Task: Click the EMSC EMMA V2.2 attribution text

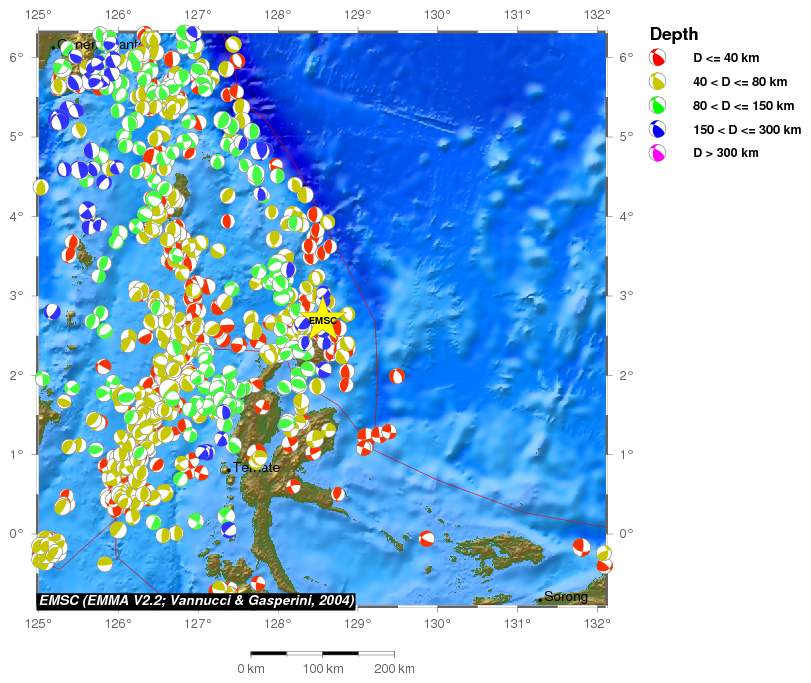Action: pyautogui.click(x=196, y=600)
